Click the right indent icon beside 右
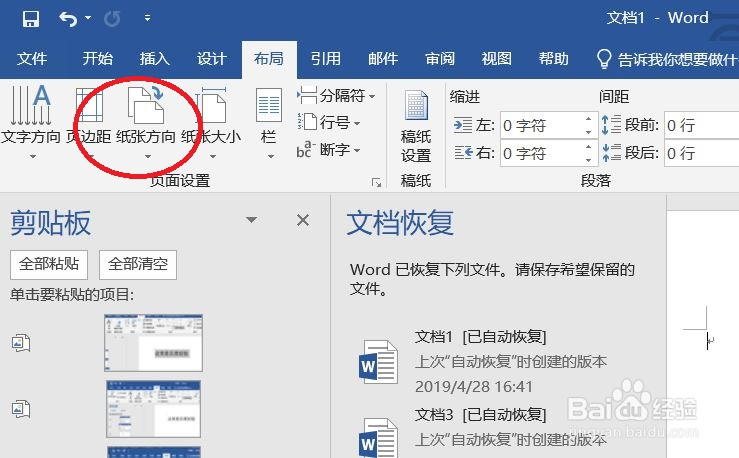This screenshot has height=458, width=739. coord(463,153)
